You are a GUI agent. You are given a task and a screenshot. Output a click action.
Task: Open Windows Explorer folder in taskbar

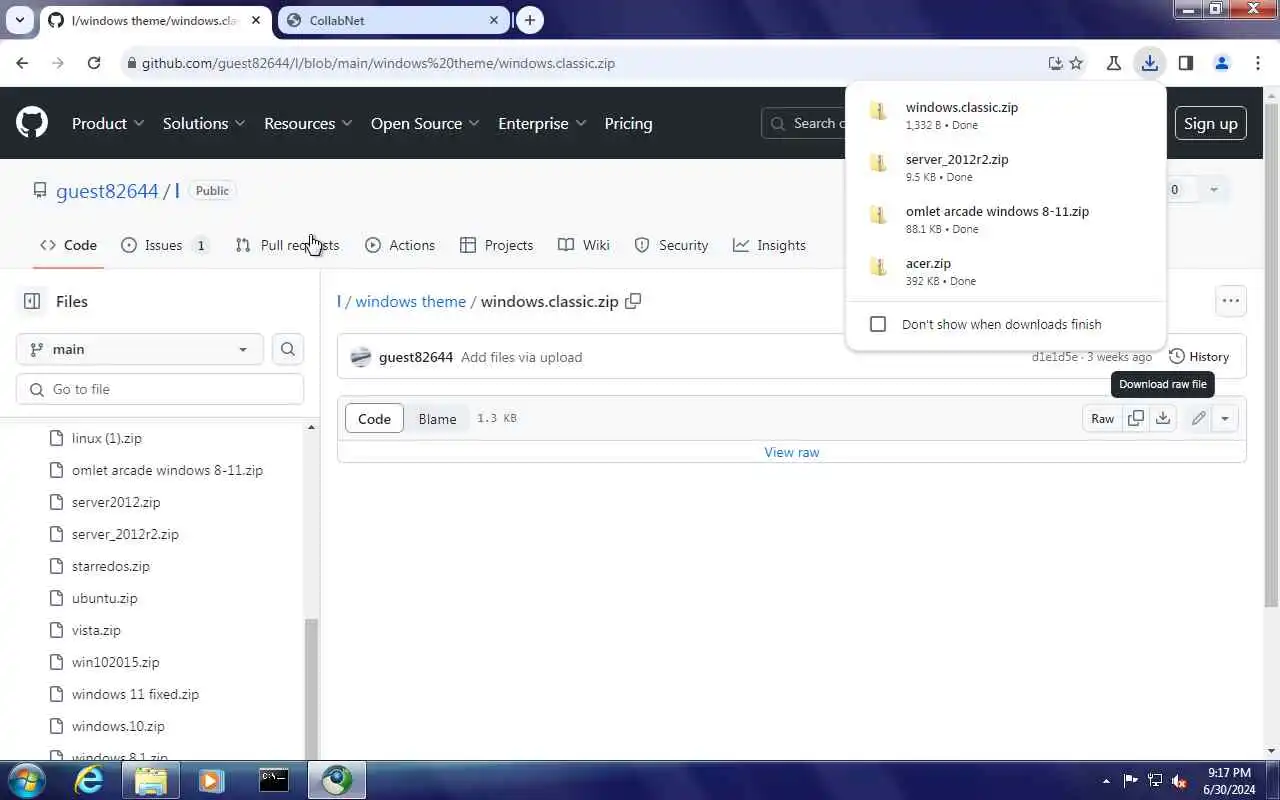click(151, 780)
